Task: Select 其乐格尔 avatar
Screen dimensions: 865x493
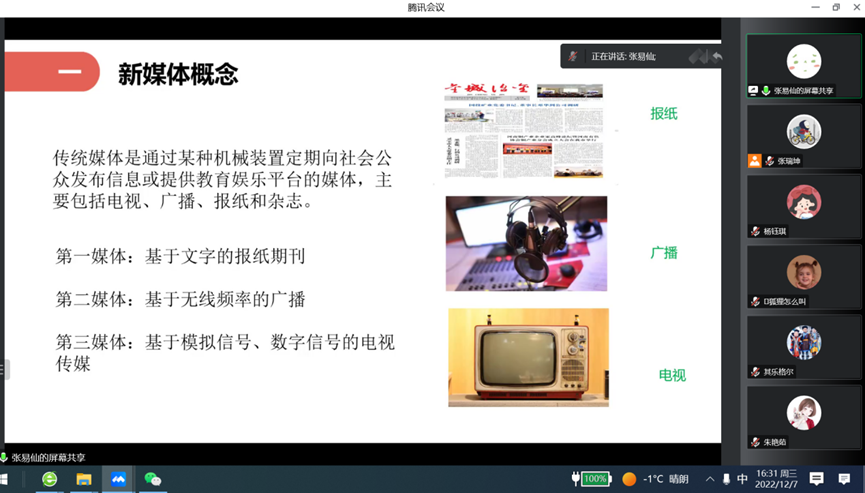Action: click(804, 342)
